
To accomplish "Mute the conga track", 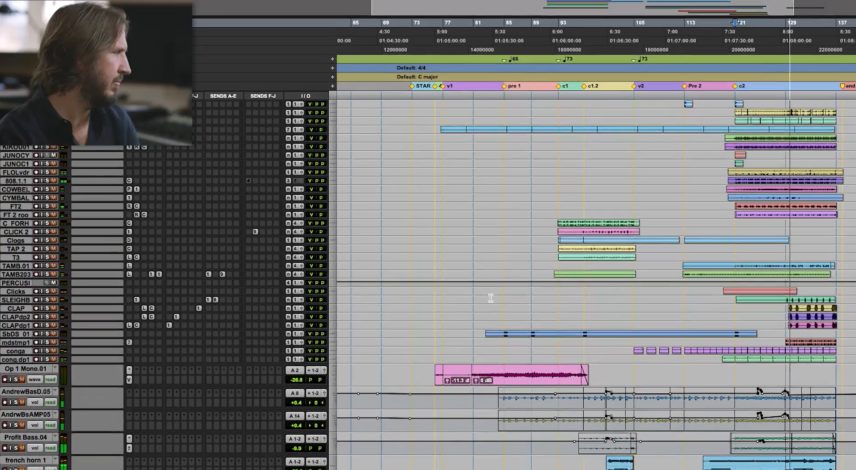I will [54, 351].
